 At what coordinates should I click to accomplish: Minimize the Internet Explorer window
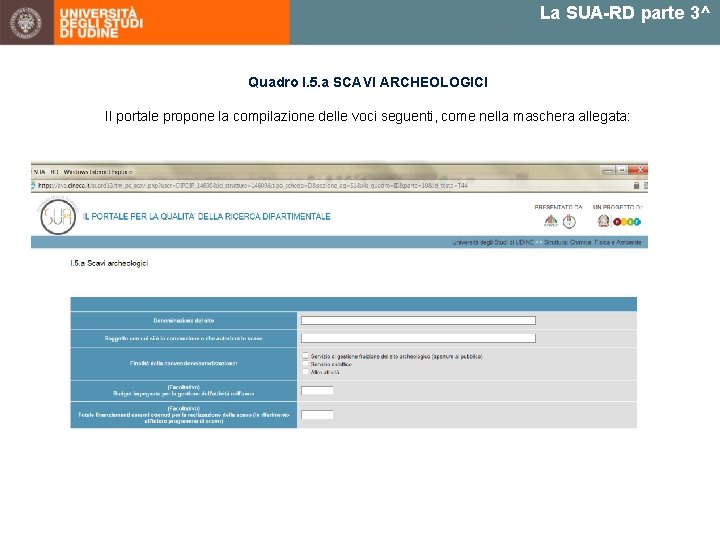608,170
